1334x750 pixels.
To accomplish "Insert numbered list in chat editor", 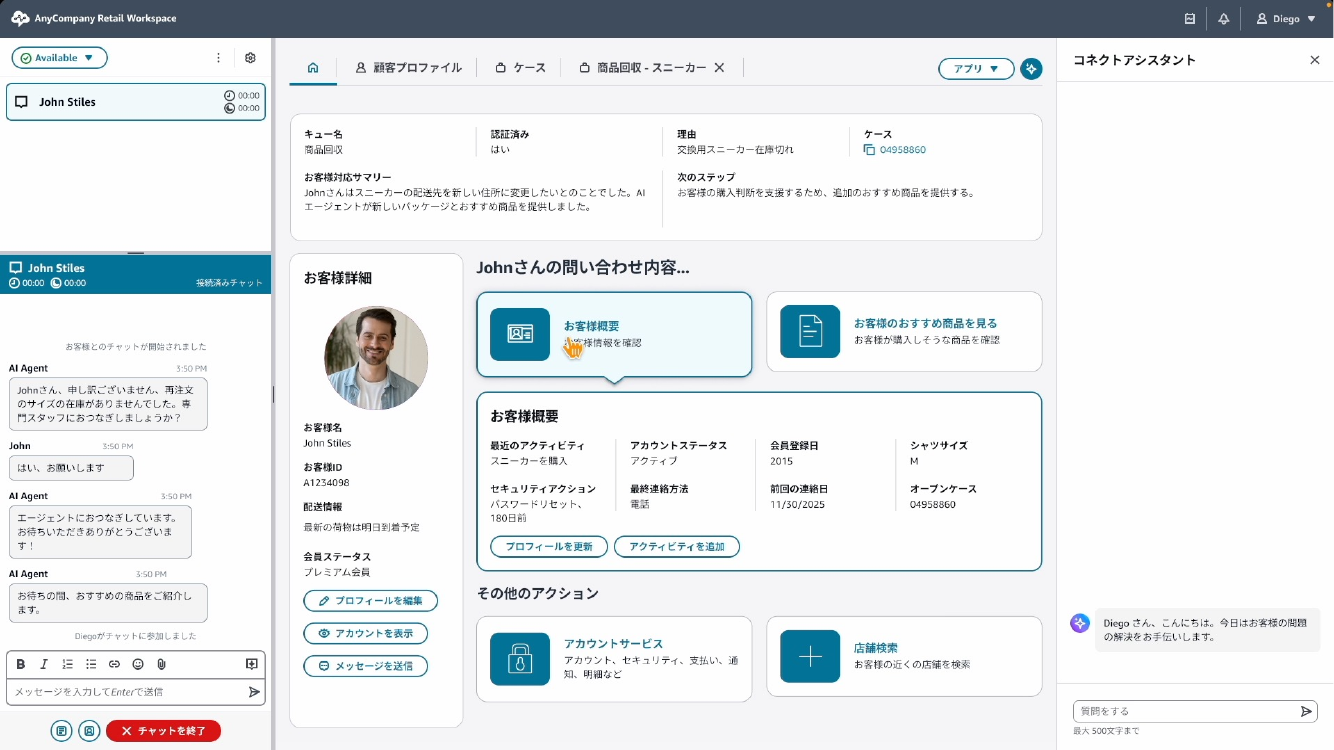I will click(x=68, y=664).
